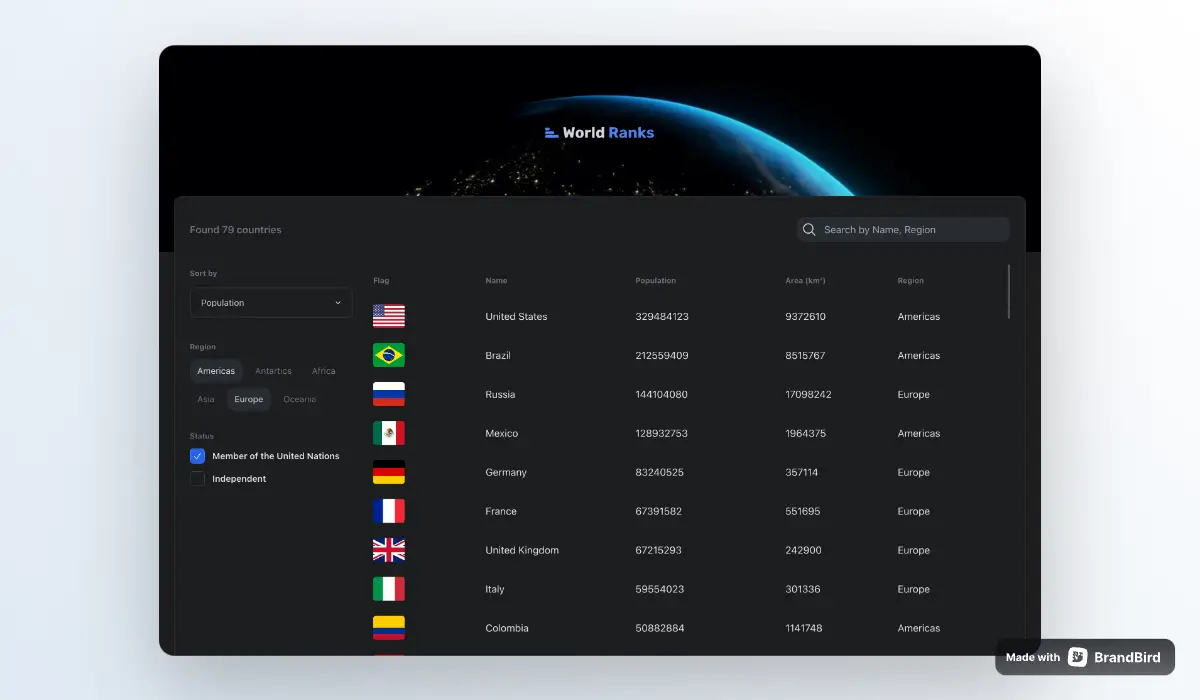Viewport: 1200px width, 700px height.
Task: Enable the Independent checkbox
Action: tap(197, 478)
